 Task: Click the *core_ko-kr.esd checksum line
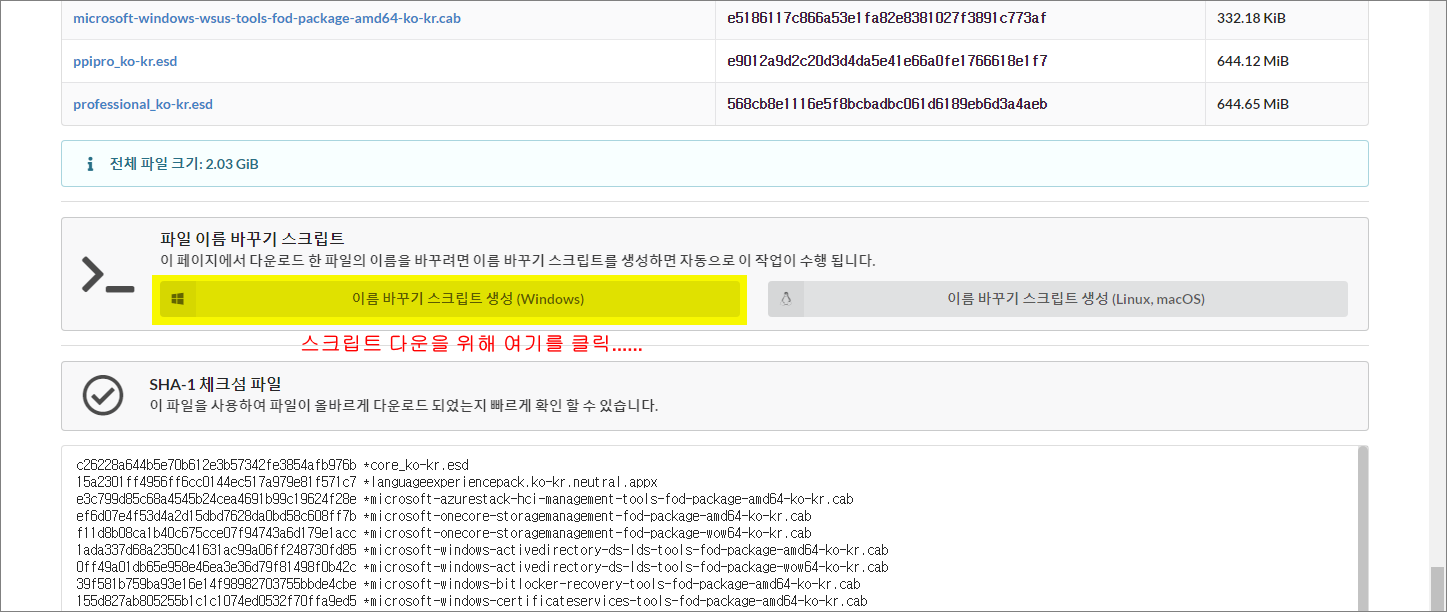pos(272,465)
